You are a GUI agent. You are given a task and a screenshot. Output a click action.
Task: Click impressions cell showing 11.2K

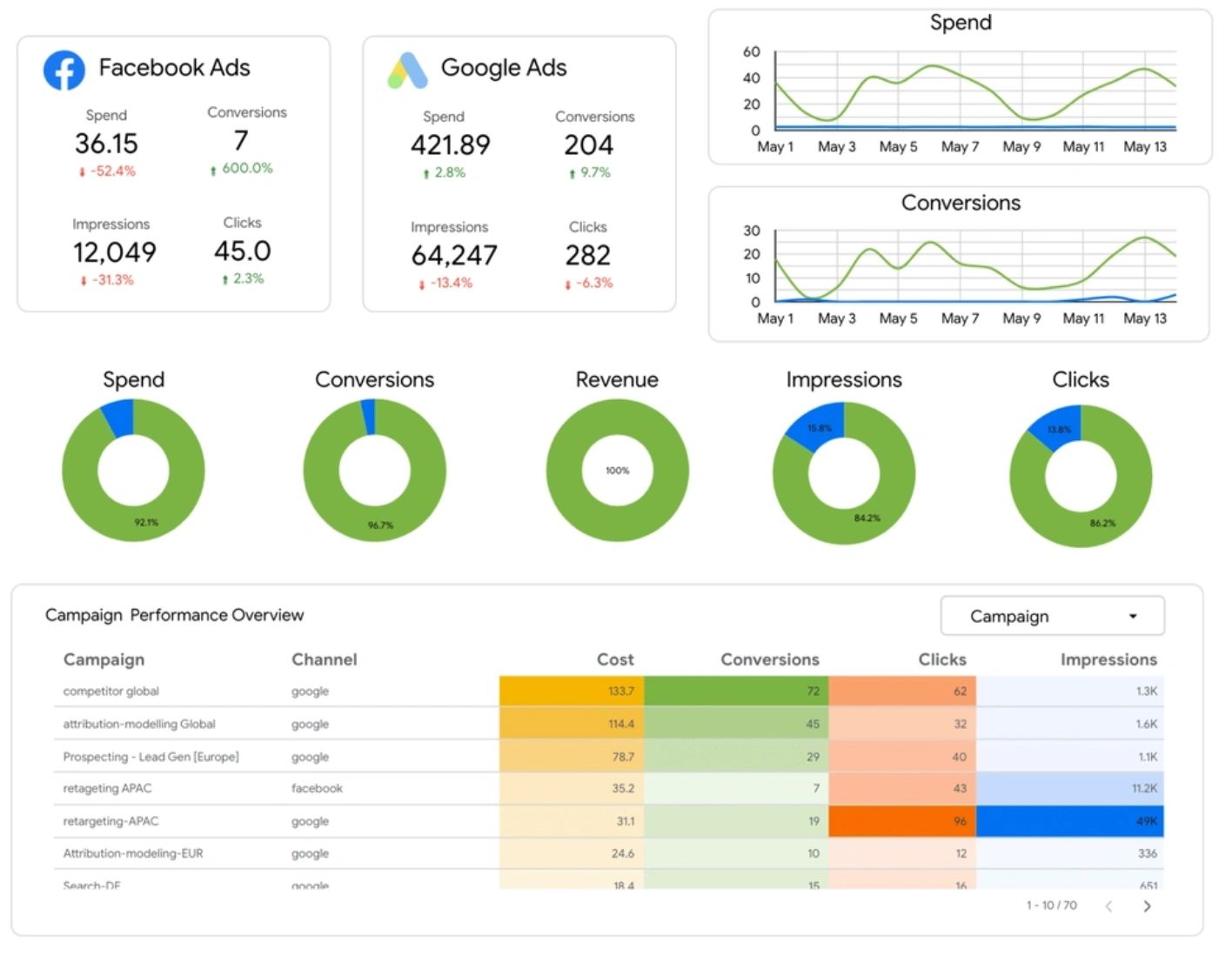[1070, 788]
